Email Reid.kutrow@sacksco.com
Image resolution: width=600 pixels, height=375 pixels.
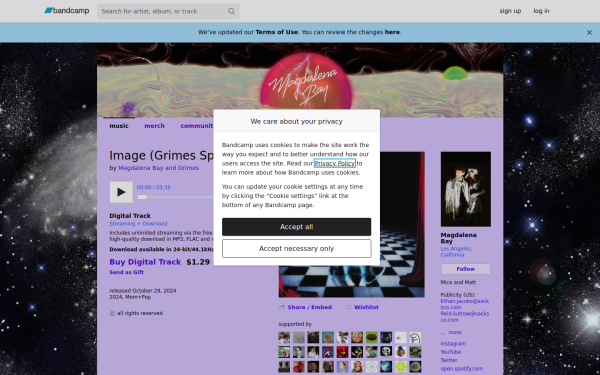465,317
